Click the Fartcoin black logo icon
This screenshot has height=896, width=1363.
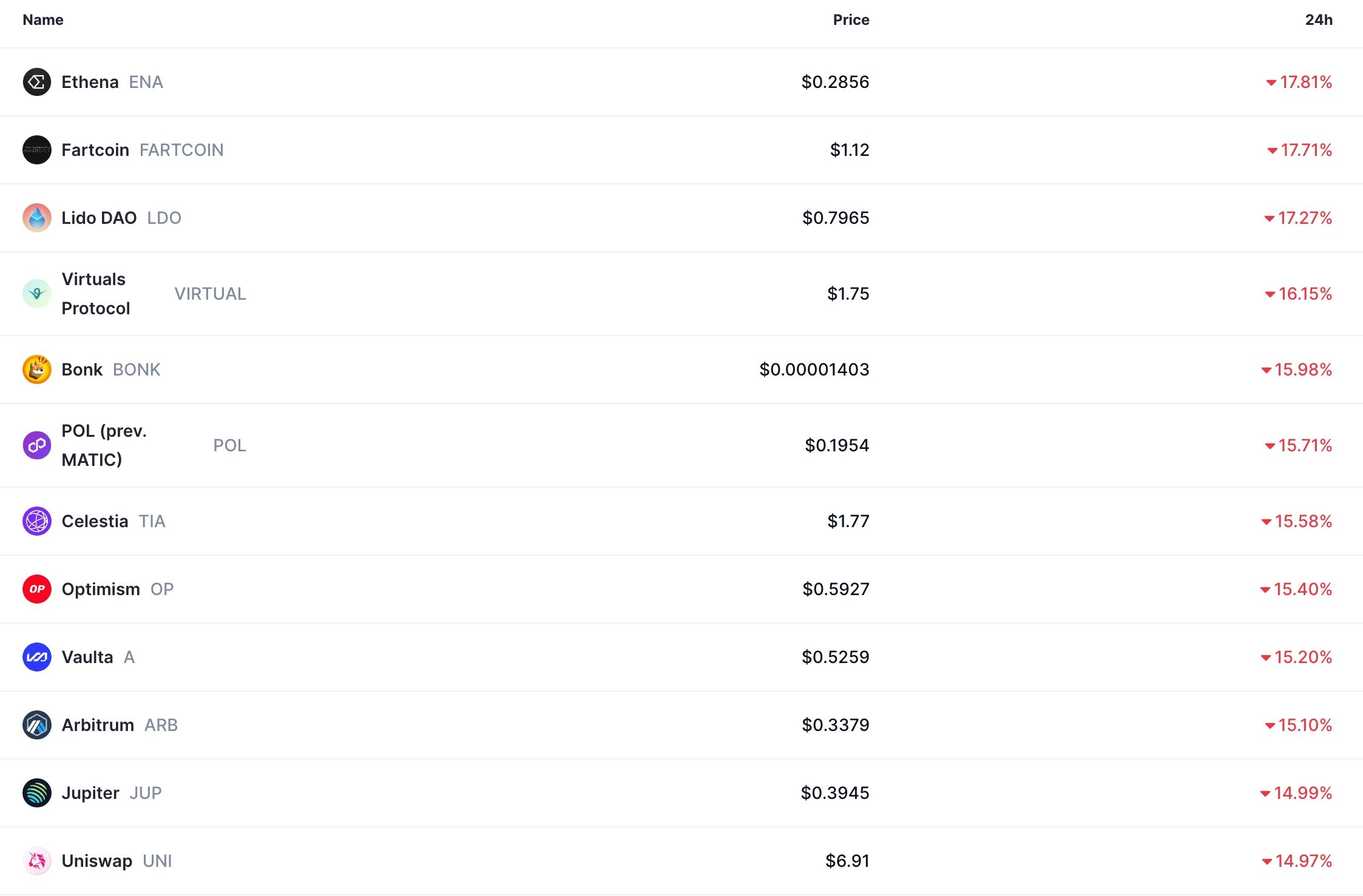coord(37,150)
